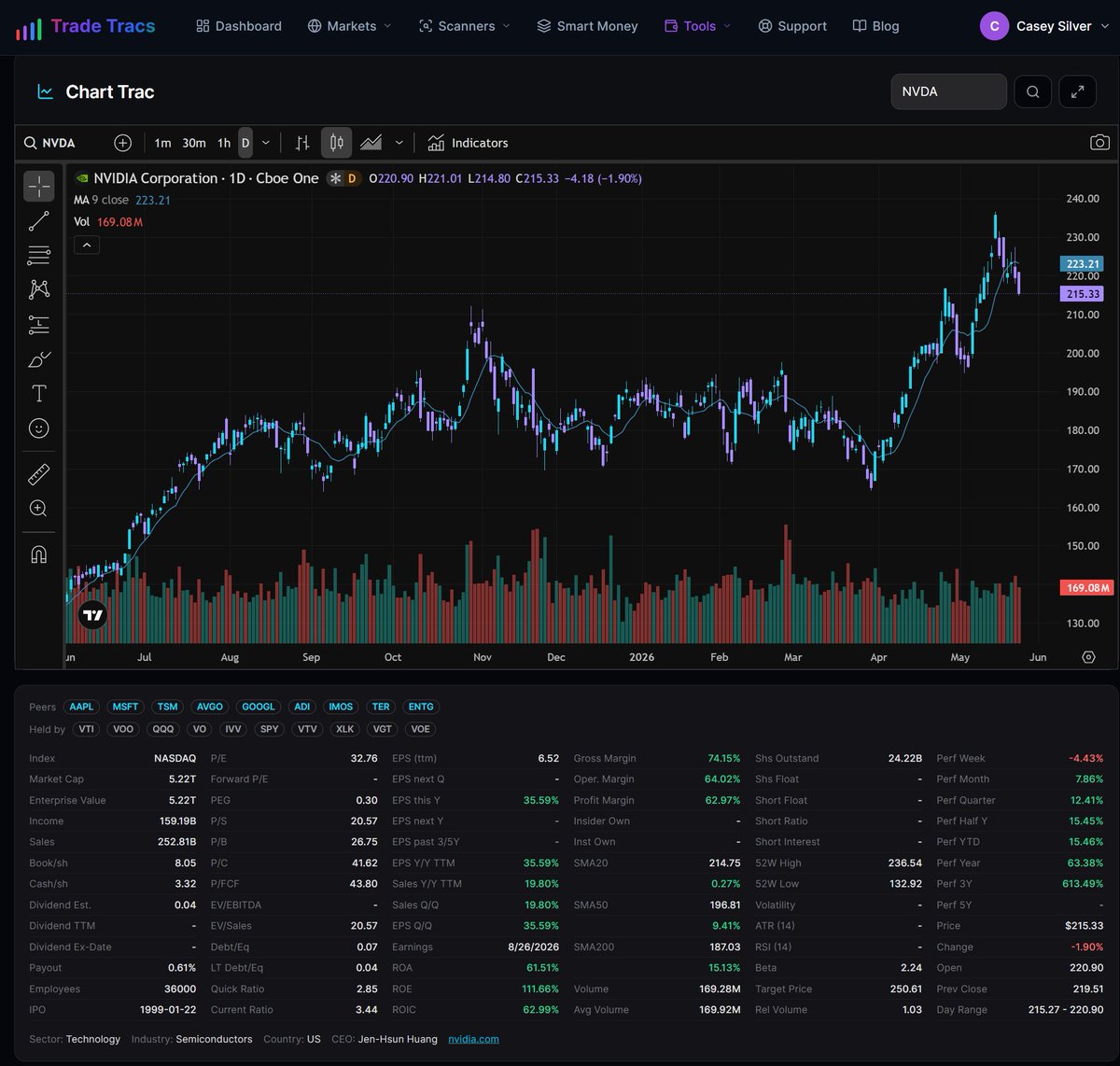
Task: Collapse the indicator legend chevron
Action: pyautogui.click(x=86, y=245)
